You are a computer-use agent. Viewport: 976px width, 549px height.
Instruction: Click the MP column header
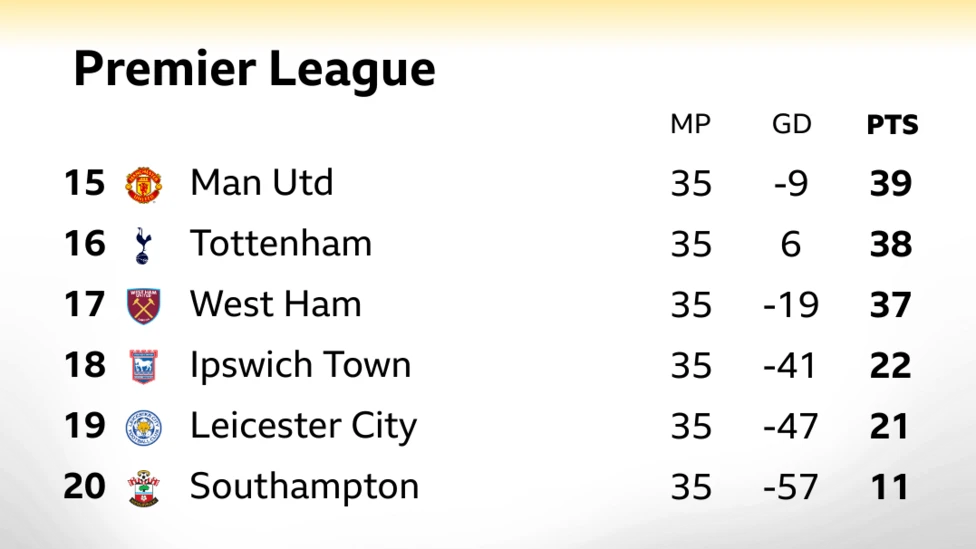point(690,124)
